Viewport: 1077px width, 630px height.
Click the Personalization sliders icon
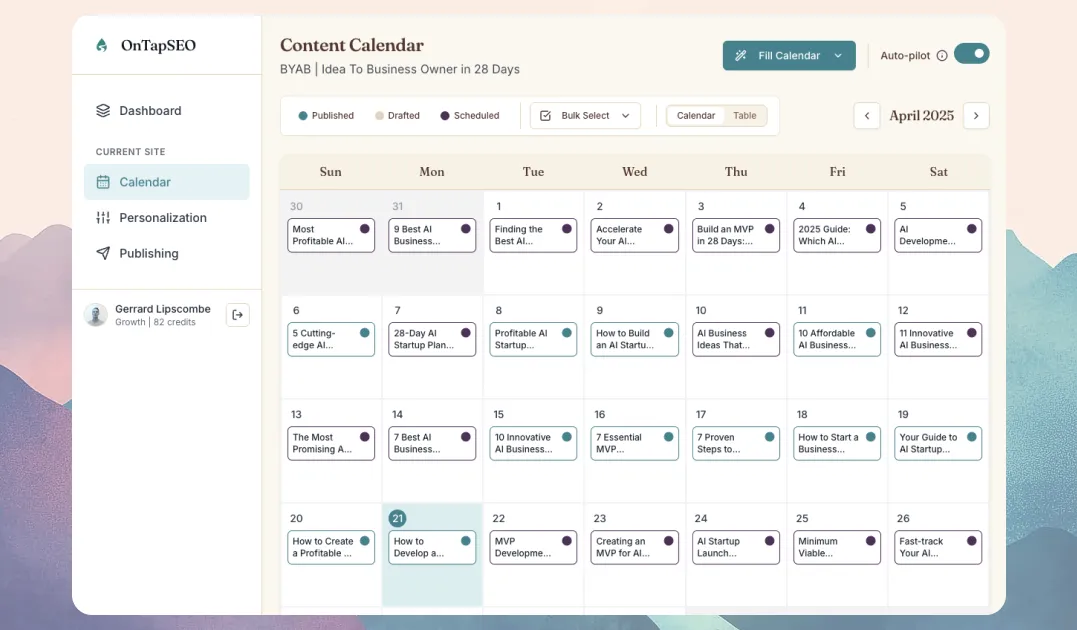(103, 218)
